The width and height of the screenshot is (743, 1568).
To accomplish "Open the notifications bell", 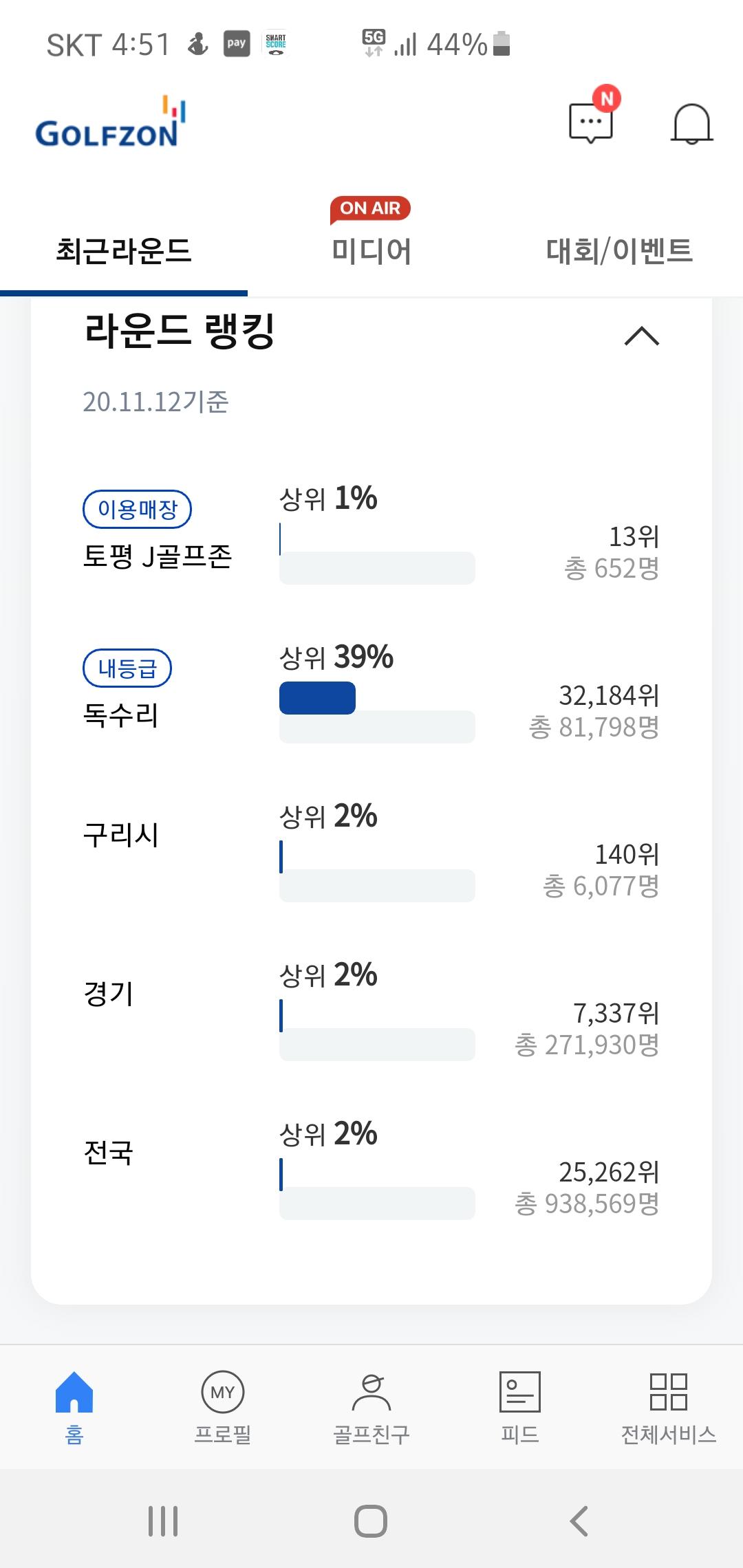I will [x=691, y=124].
